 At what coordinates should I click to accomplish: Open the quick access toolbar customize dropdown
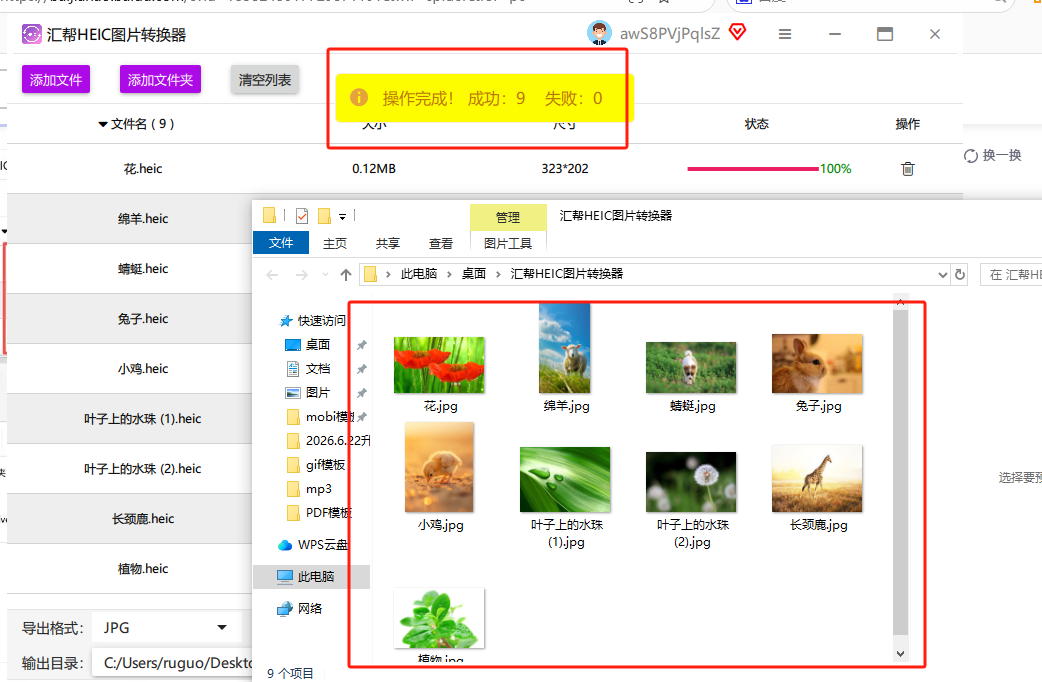click(342, 217)
